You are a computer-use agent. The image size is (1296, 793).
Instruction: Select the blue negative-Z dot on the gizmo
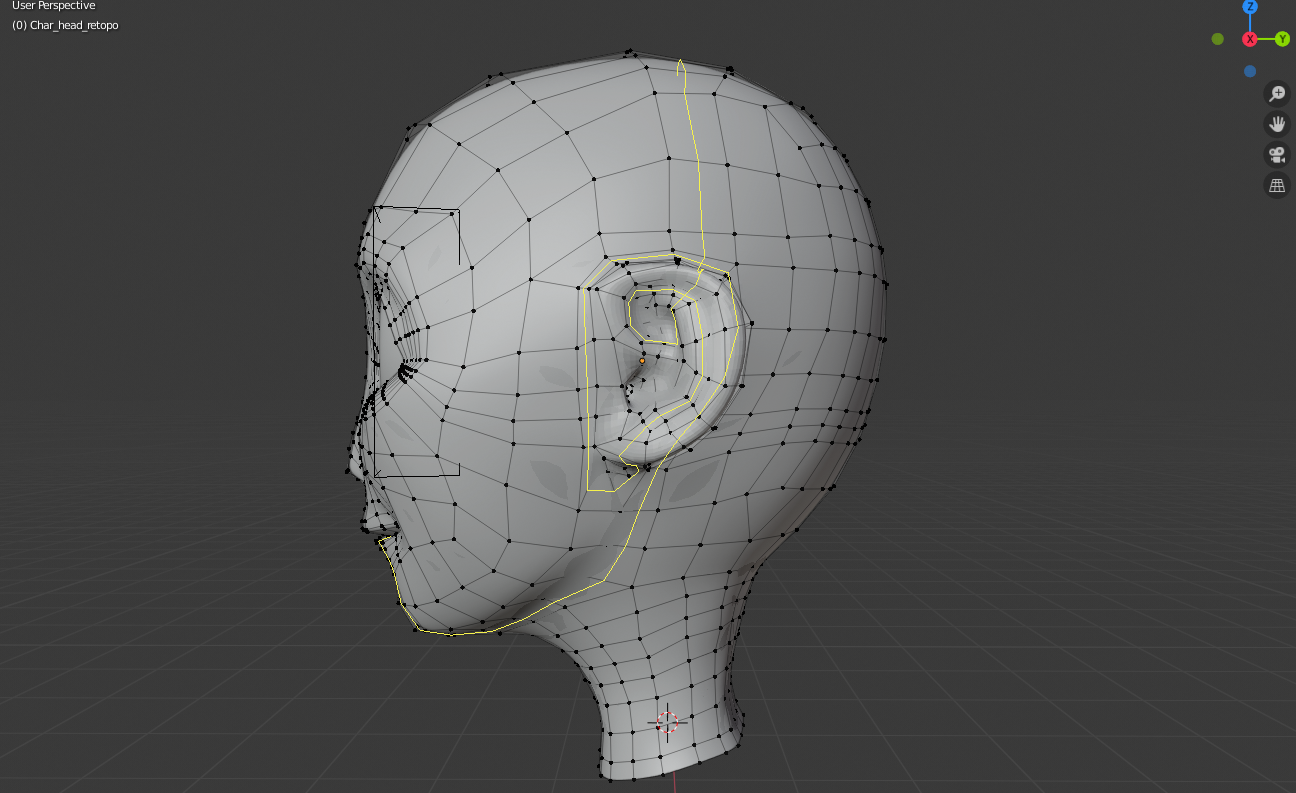[x=1249, y=70]
